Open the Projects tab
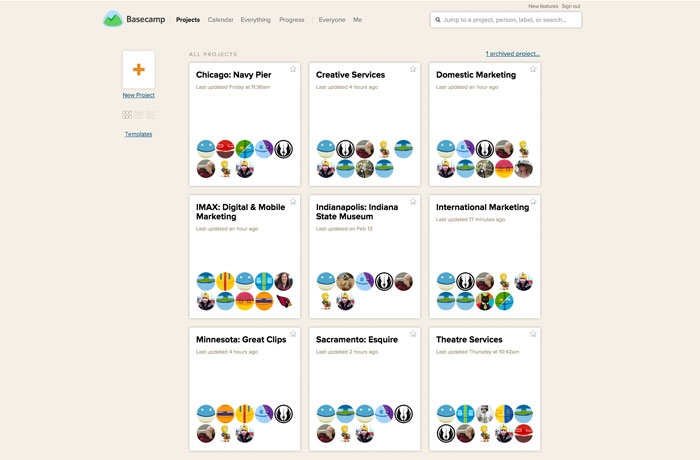 (x=188, y=20)
